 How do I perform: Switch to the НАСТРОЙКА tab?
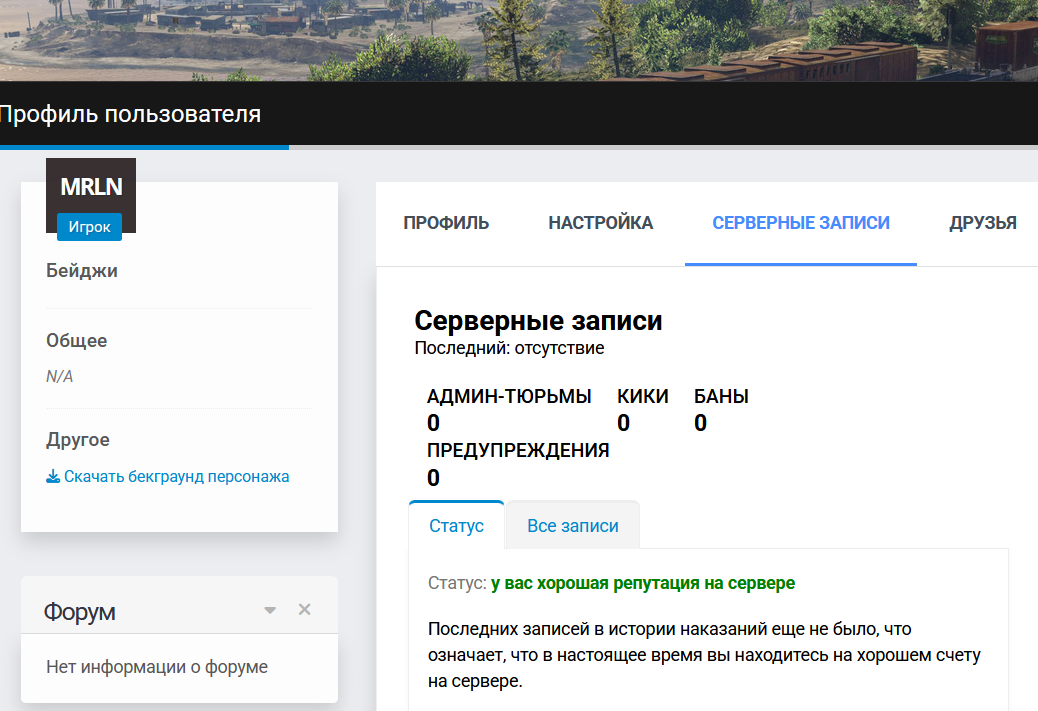point(600,223)
